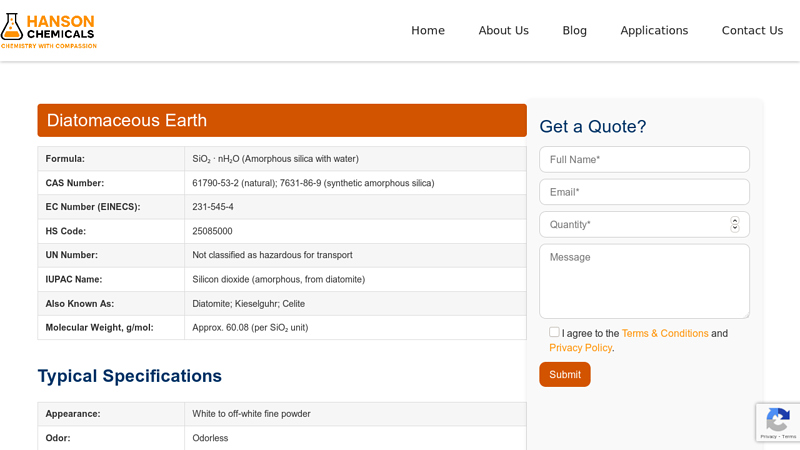Click the reCAPTCHA badge icon

point(778,418)
